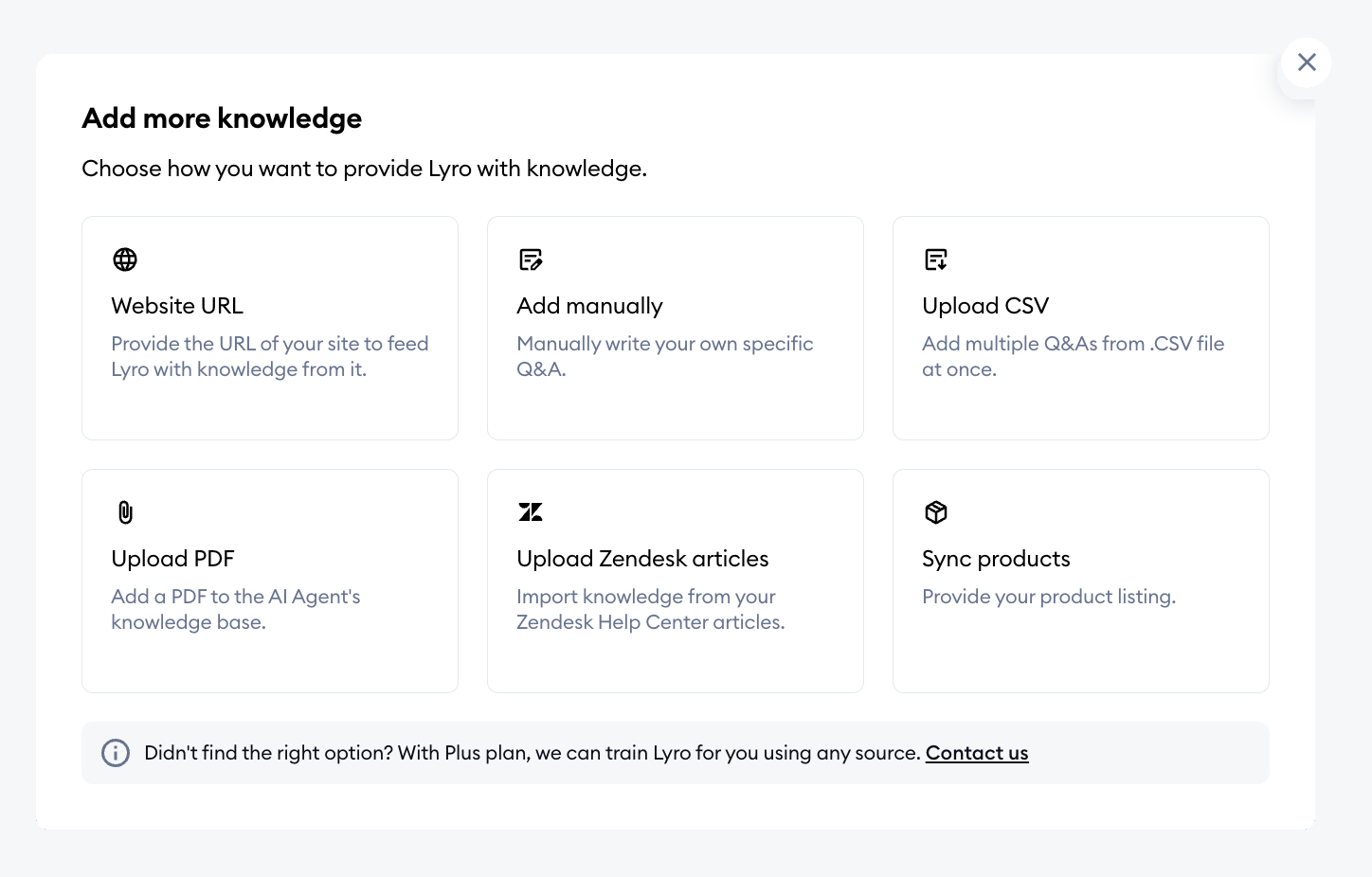Click the Upload CSV download-list icon
This screenshot has height=877, width=1372.
[x=936, y=260]
